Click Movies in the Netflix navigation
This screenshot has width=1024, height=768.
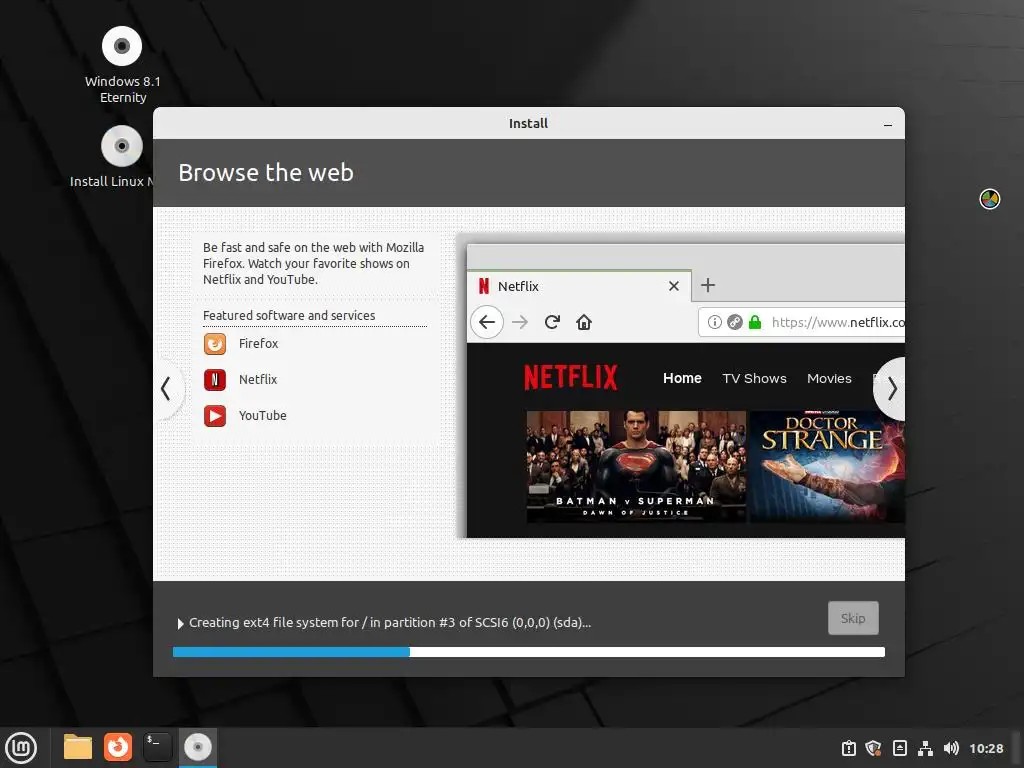coord(829,379)
